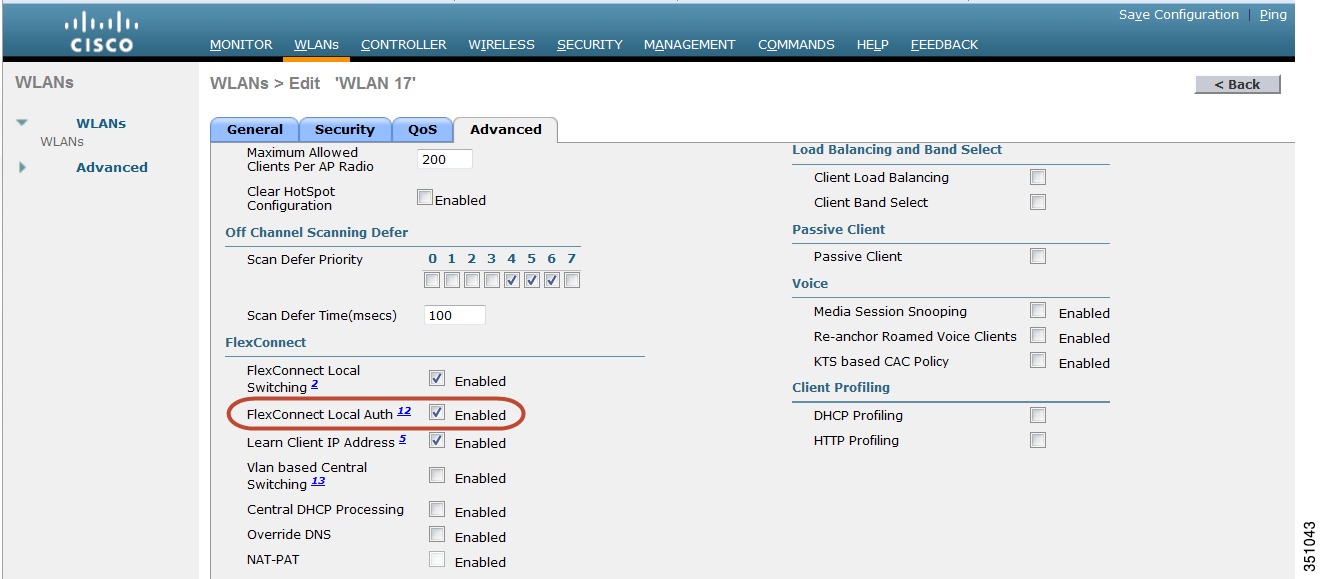Viewport: 1322px width, 579px height.
Task: Open footnote 13 link for Central Switching
Action: (318, 481)
